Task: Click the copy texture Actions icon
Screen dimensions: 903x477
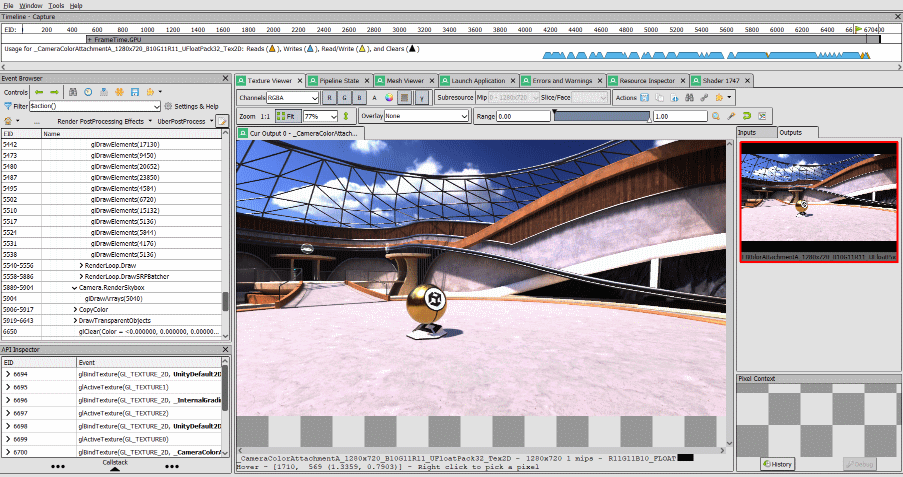Action: pyautogui.click(x=659, y=97)
